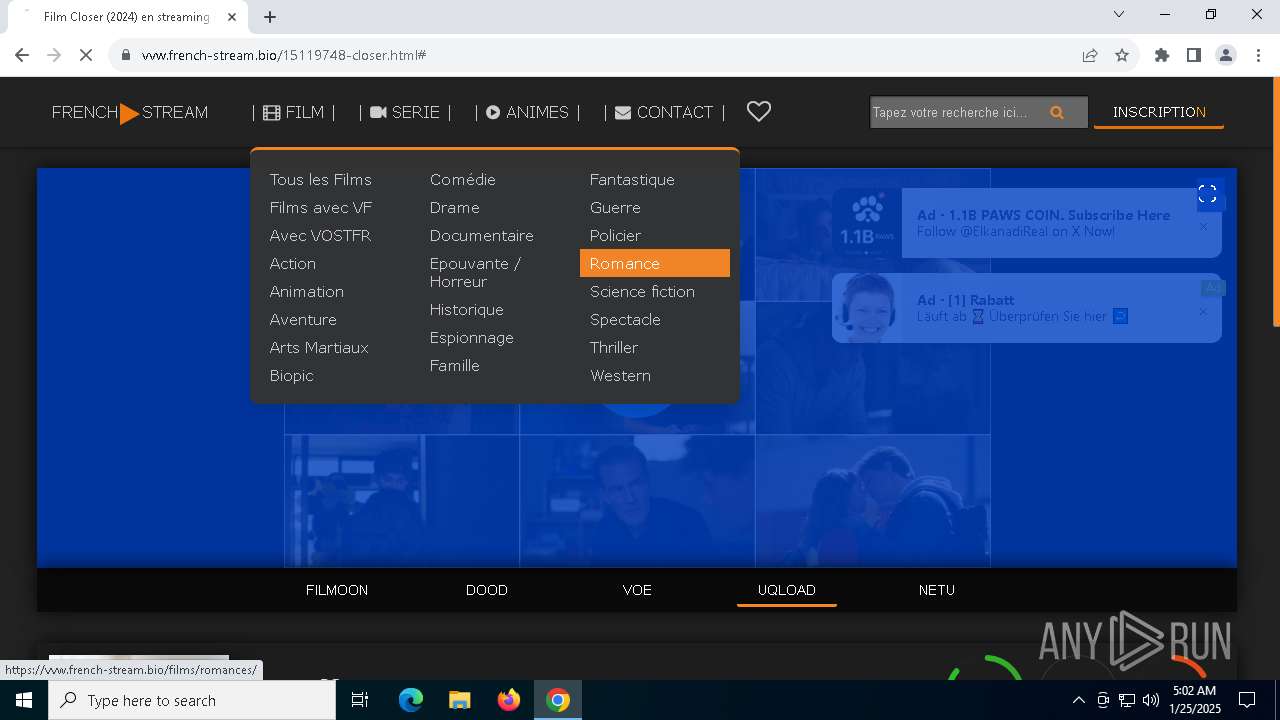The image size is (1280, 720).
Task: Expand the tab search chevron
Action: [1119, 14]
